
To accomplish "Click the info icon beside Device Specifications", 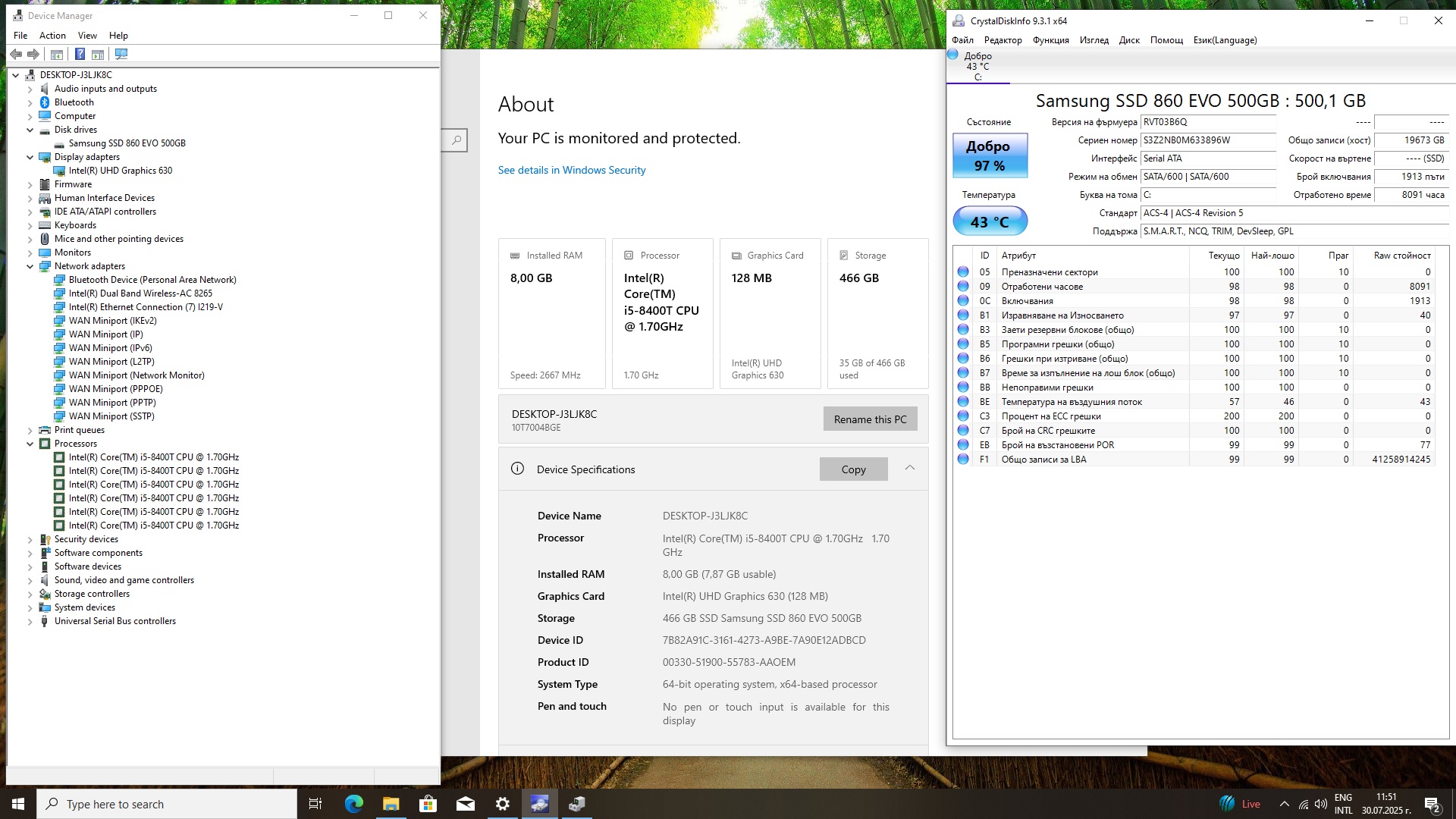I will tap(517, 469).
